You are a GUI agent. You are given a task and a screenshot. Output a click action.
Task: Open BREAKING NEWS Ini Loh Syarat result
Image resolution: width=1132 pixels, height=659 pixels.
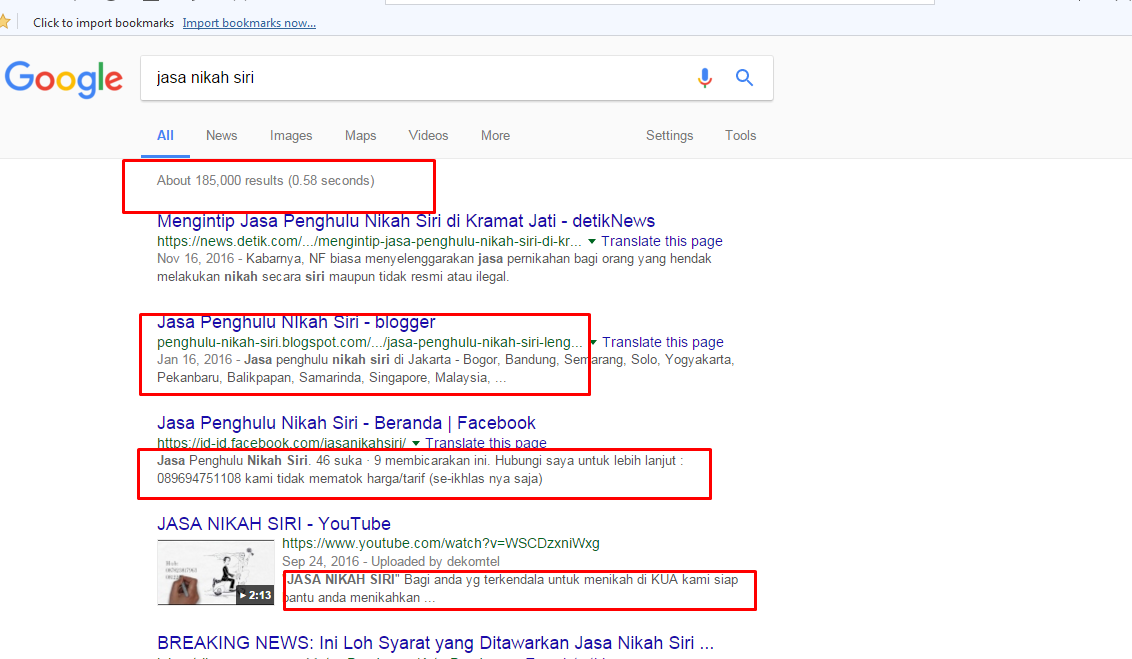click(x=435, y=643)
